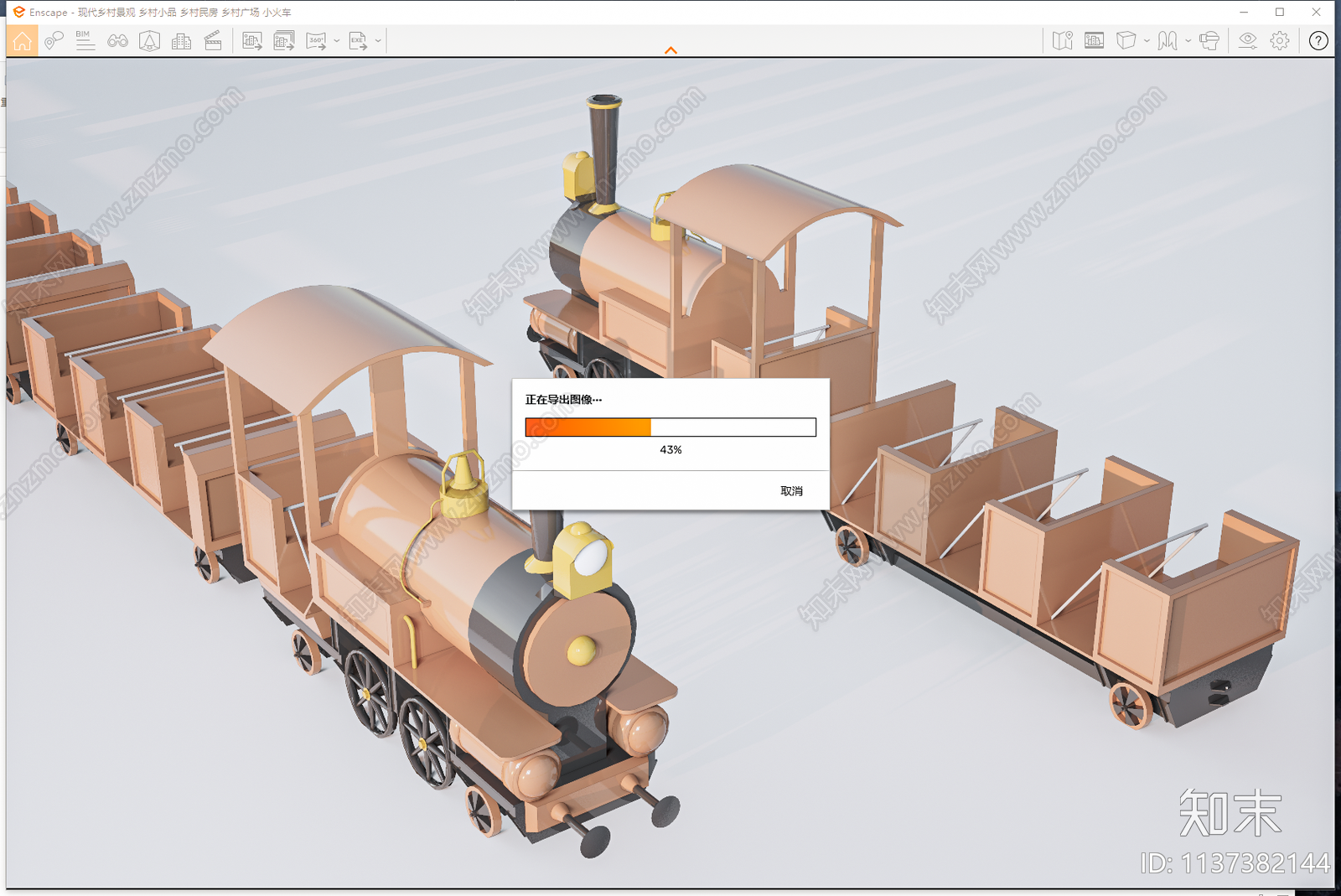Open general settings gear icon

click(1279, 40)
